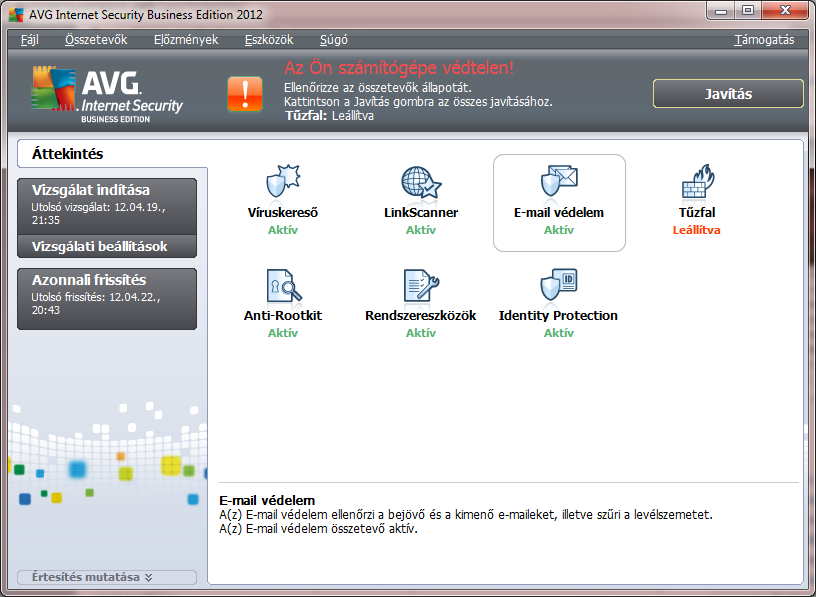Viewport: 816px width, 597px height.
Task: Click the Tűzfal: Leállítva header status
Action: click(x=329, y=116)
